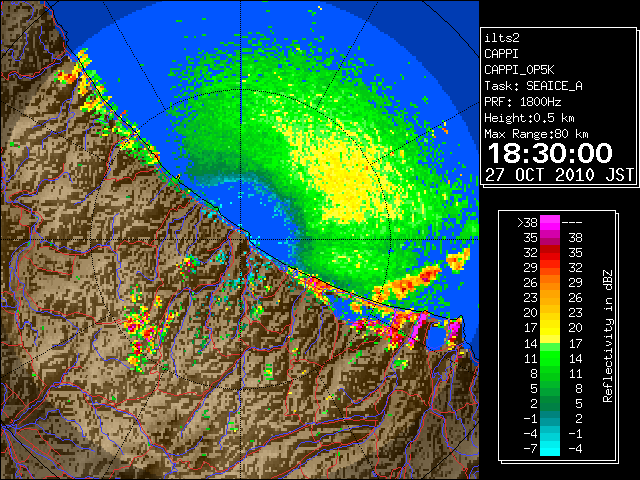Select the "CAPPI_0P5K" product label
The width and height of the screenshot is (640, 480).
point(519,70)
